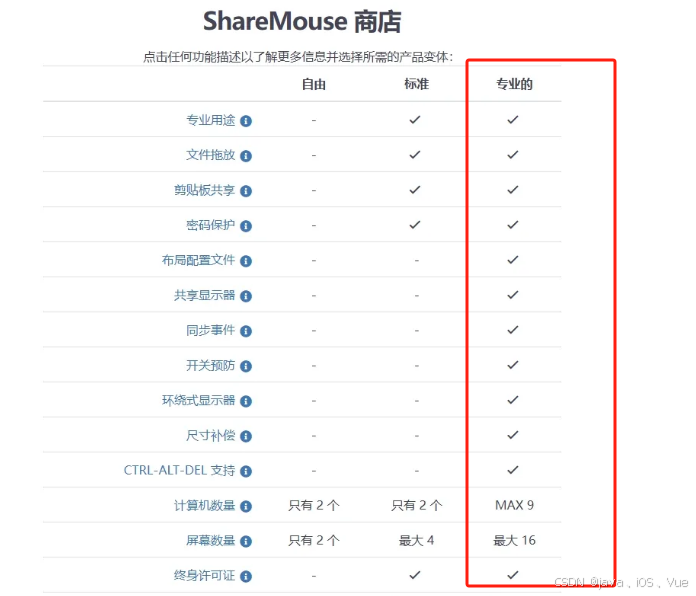Click the 标准 checkmark for 终身许可证
This screenshot has width=696, height=596.
pyautogui.click(x=415, y=575)
